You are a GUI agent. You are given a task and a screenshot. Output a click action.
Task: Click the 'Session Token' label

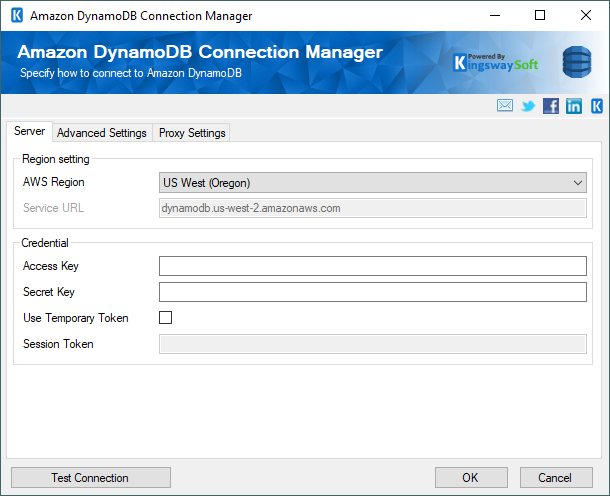[x=58, y=344]
